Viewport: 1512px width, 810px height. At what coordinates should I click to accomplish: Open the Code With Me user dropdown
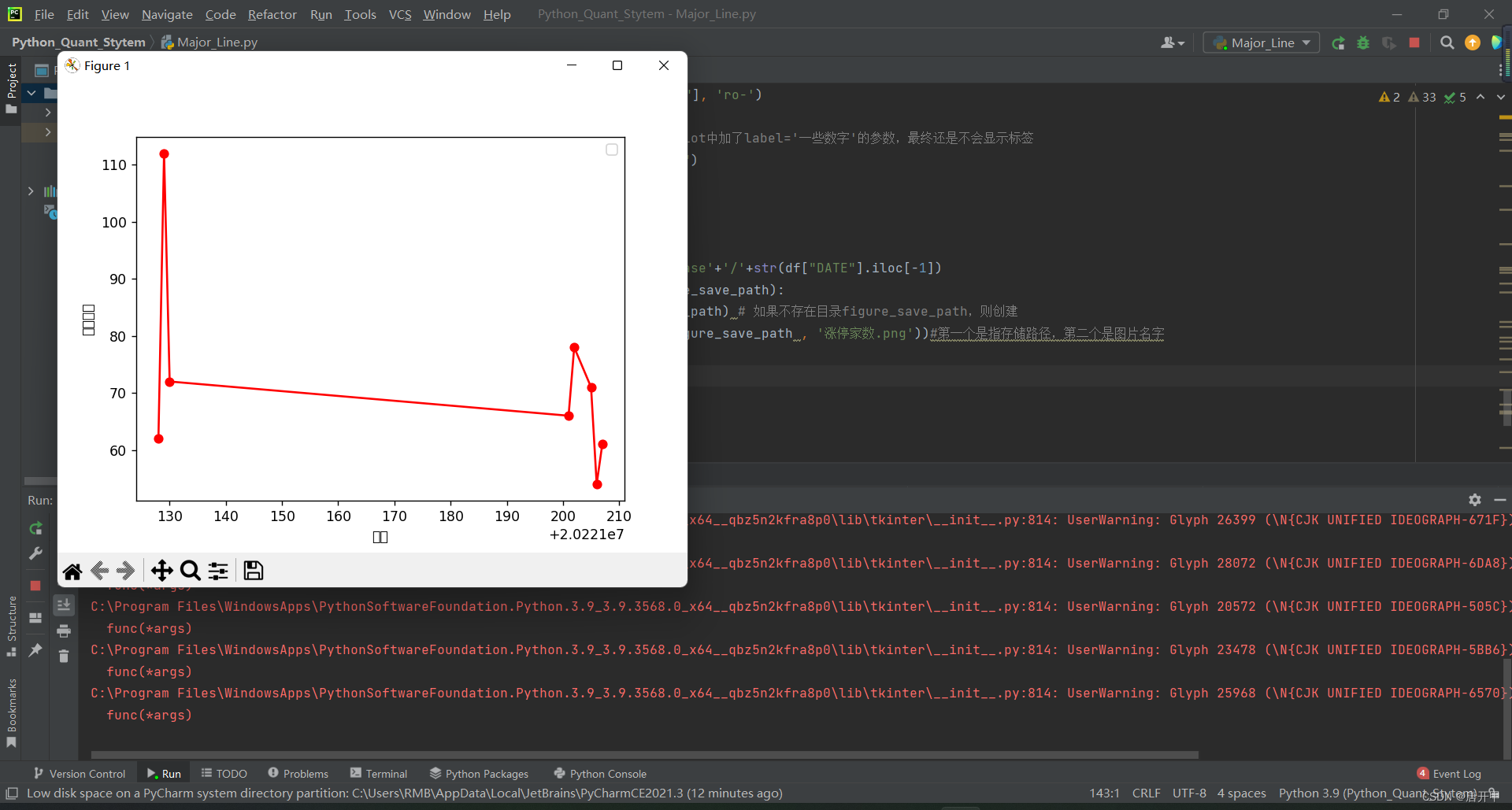click(x=1172, y=43)
